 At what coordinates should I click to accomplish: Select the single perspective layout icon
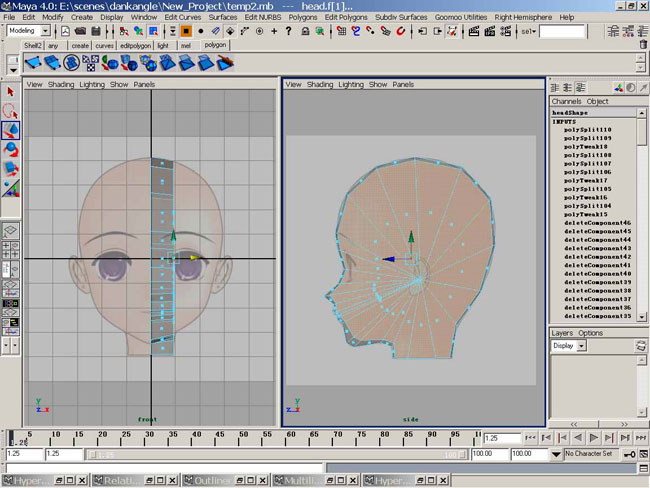[10, 231]
